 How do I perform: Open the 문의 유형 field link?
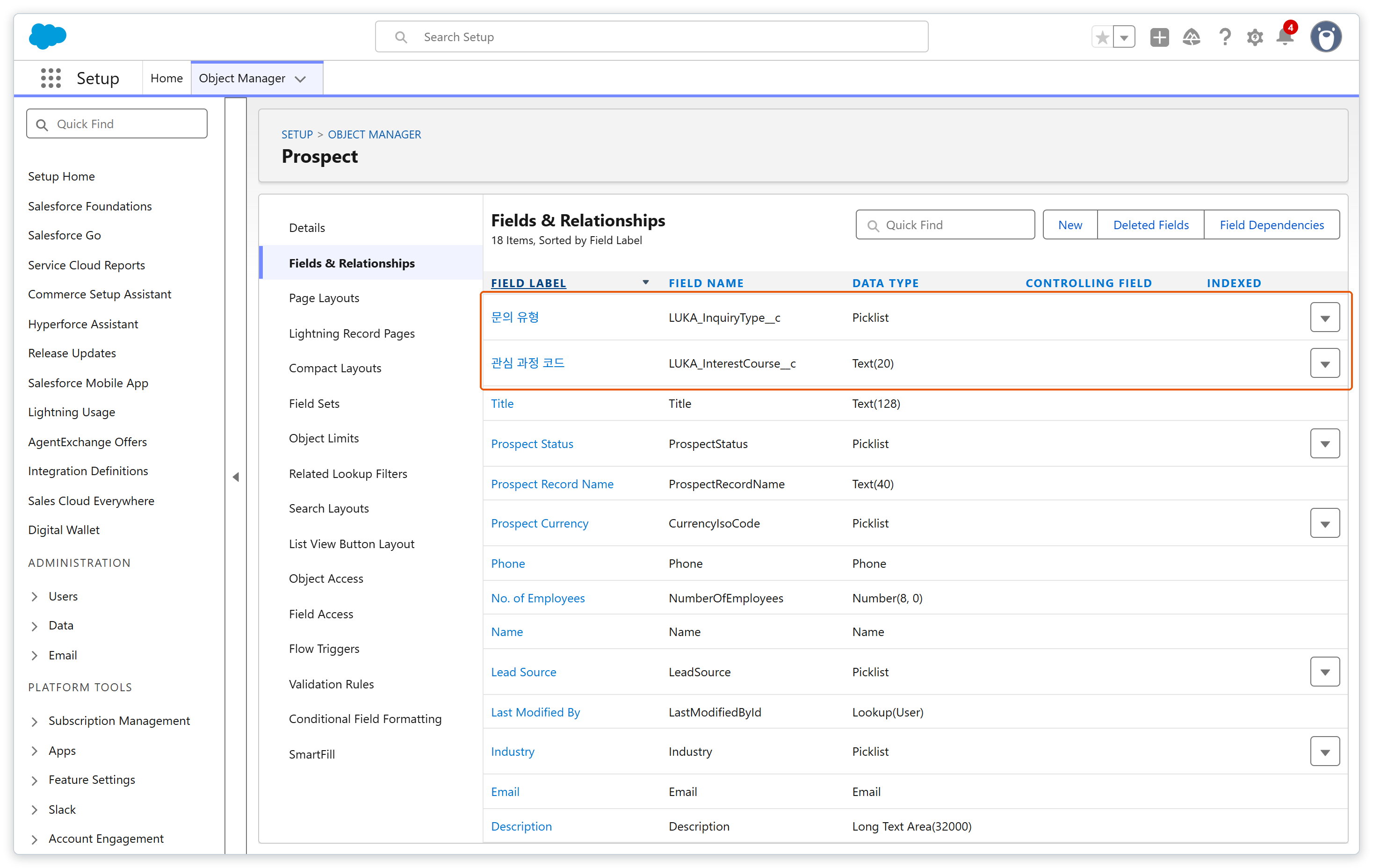(x=515, y=317)
